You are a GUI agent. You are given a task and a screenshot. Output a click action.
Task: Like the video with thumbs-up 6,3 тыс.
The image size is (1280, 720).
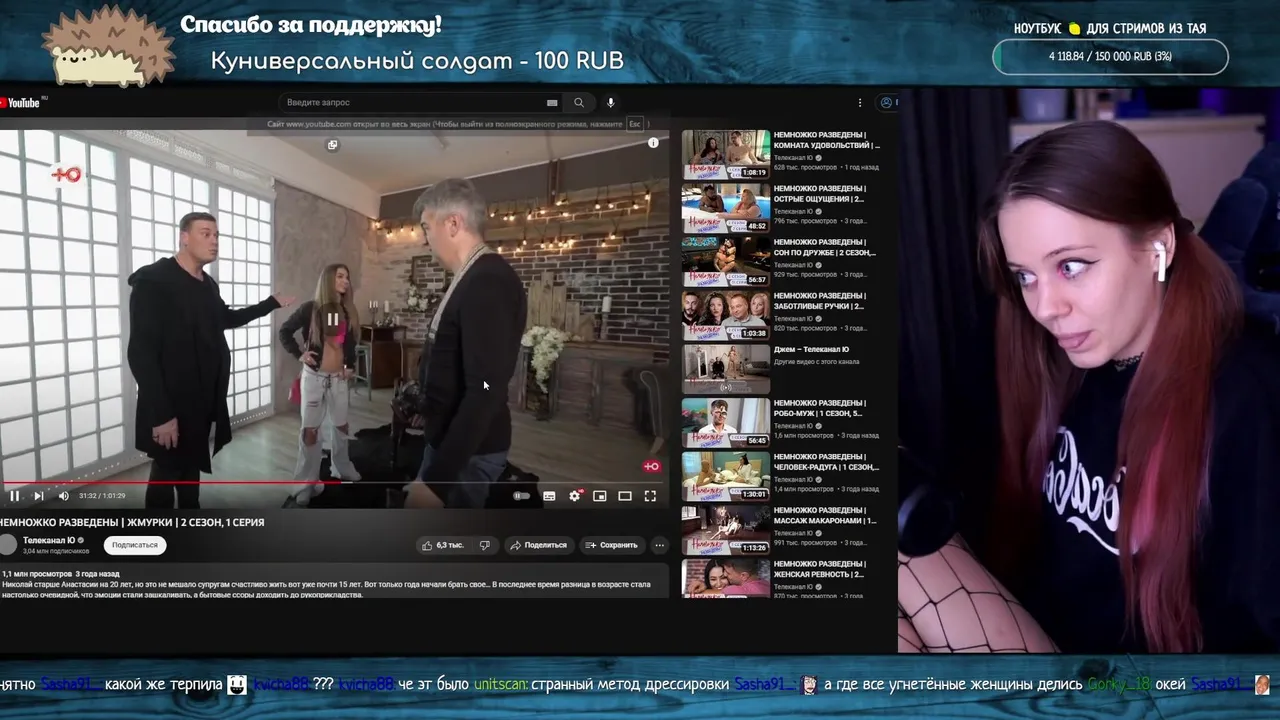coord(442,545)
